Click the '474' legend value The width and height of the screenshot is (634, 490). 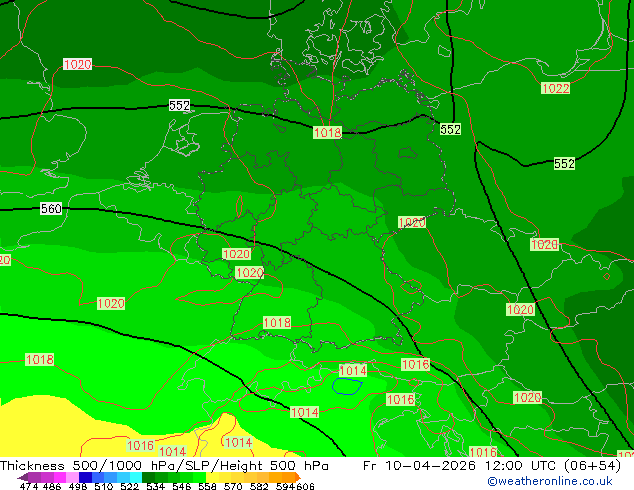click(29, 486)
